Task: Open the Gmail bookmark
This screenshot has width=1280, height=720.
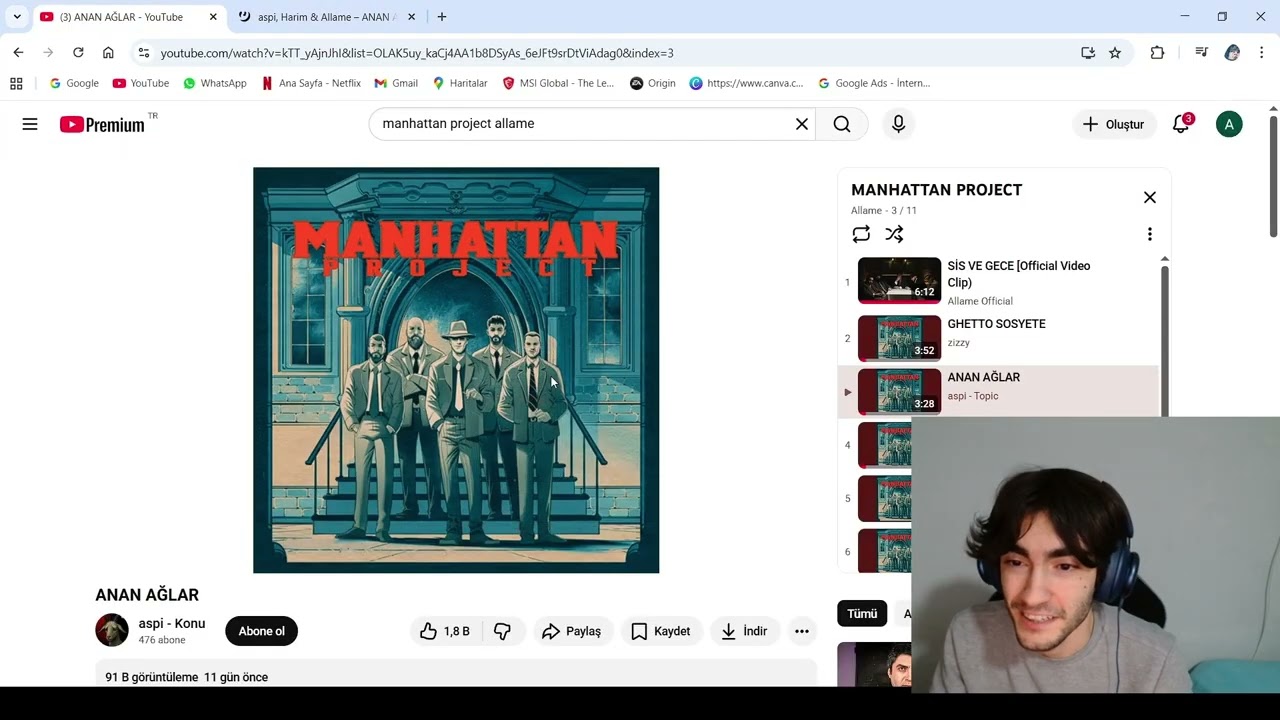Action: tap(396, 83)
